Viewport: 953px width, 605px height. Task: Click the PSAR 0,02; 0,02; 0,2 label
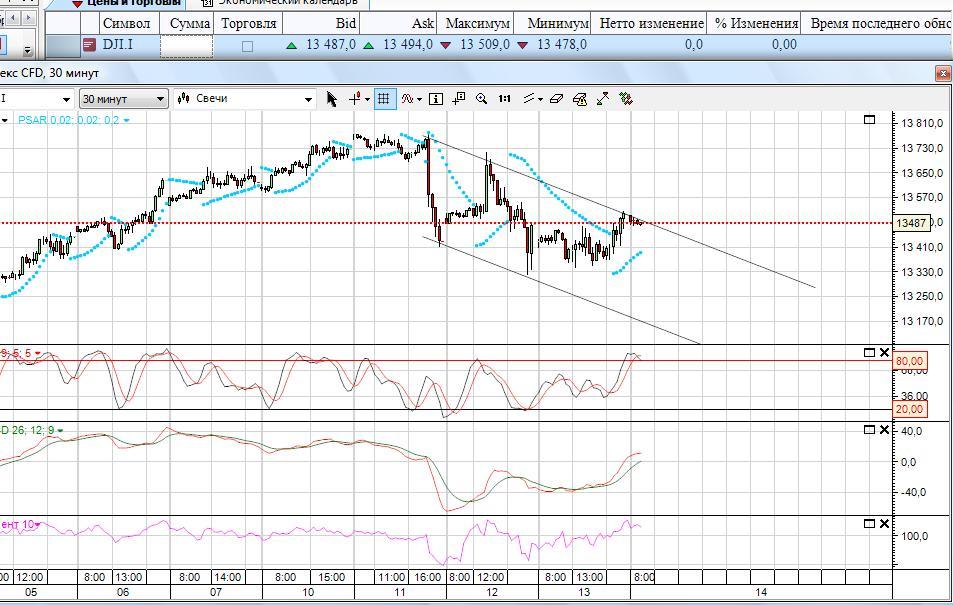[x=69, y=120]
